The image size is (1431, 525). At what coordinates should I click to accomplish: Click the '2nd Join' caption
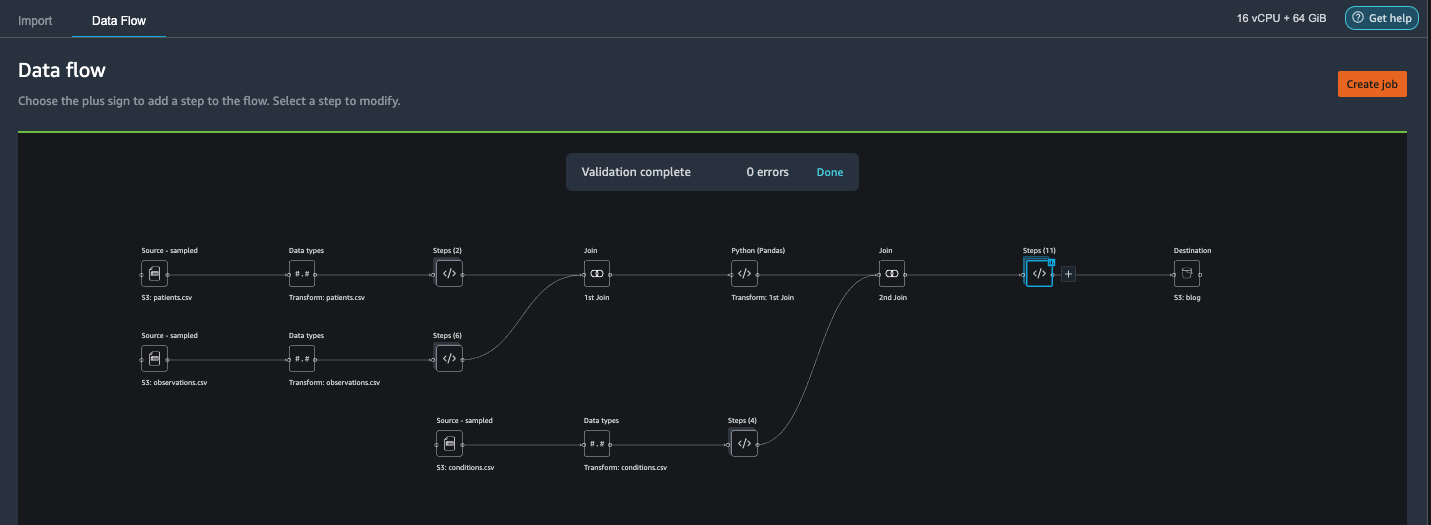(x=893, y=297)
